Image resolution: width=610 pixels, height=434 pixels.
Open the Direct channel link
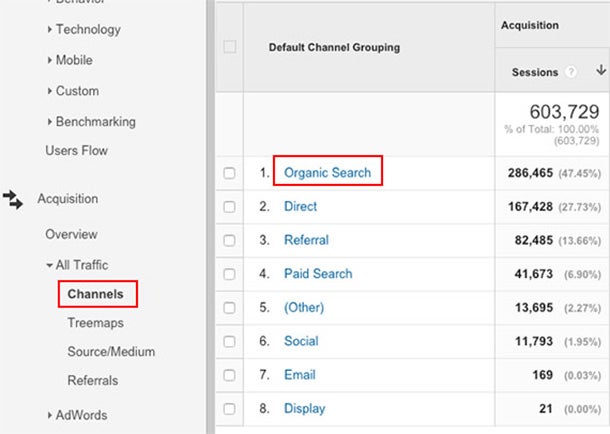[301, 206]
